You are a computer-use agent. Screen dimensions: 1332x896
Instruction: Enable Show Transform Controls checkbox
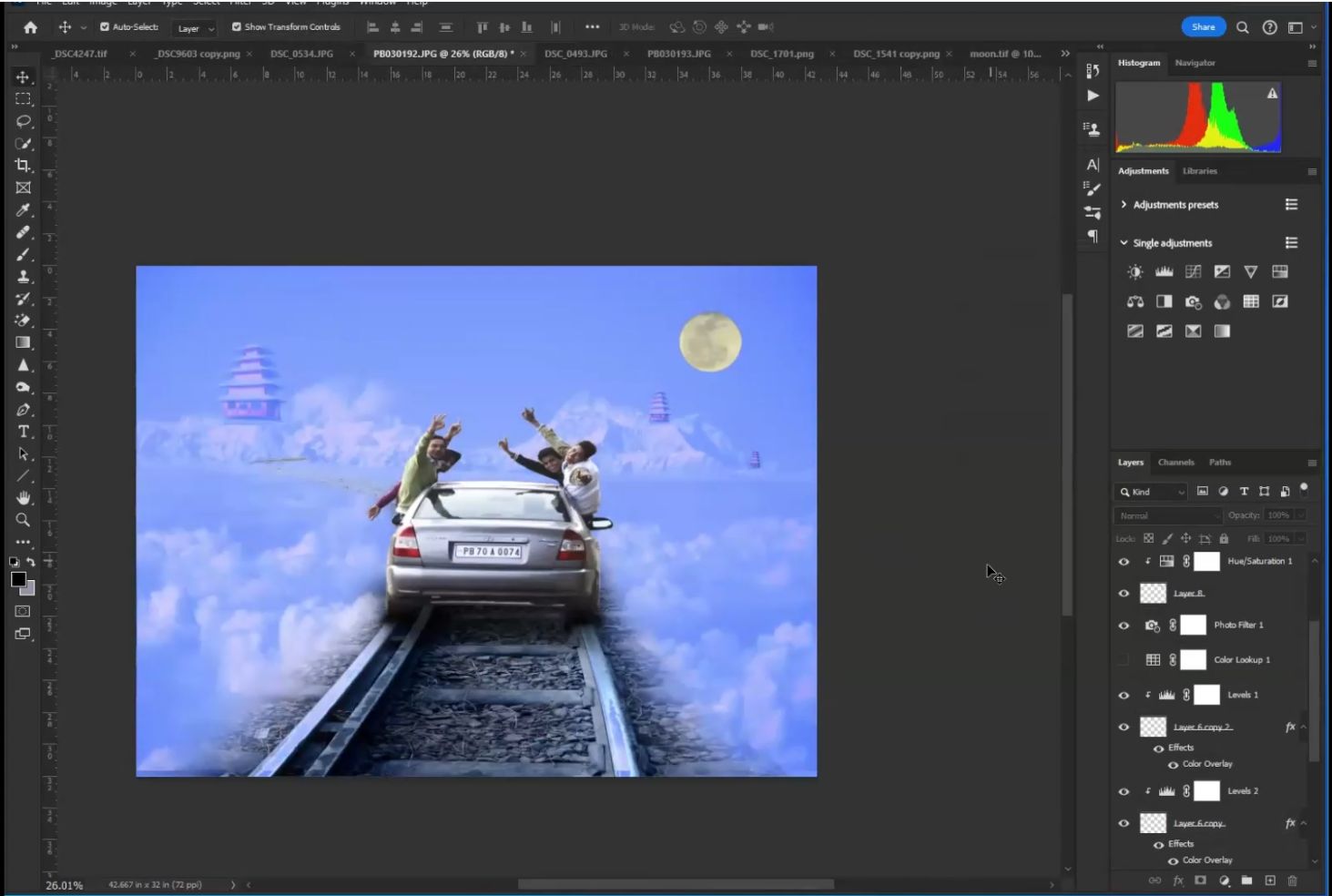(x=237, y=27)
